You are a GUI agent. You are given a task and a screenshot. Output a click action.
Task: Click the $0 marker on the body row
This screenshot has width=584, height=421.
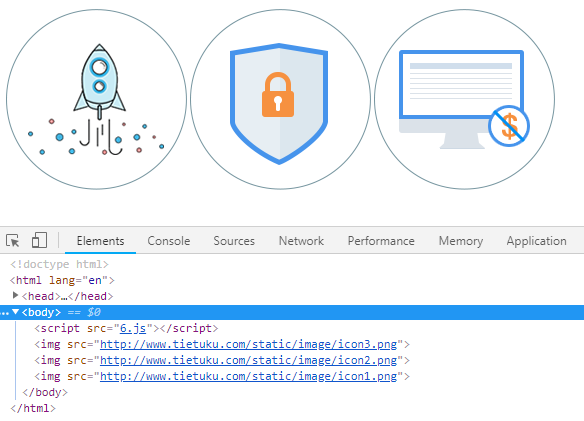click(x=94, y=312)
